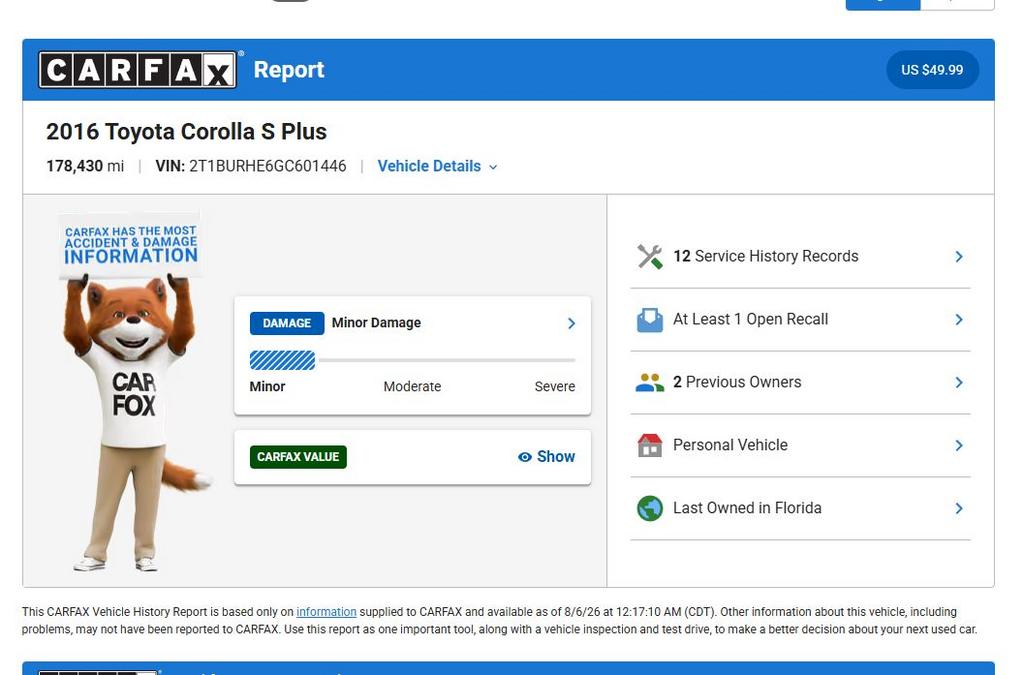This screenshot has width=1024, height=675.
Task: Click the blue DAMAGE badge
Action: (x=287, y=324)
